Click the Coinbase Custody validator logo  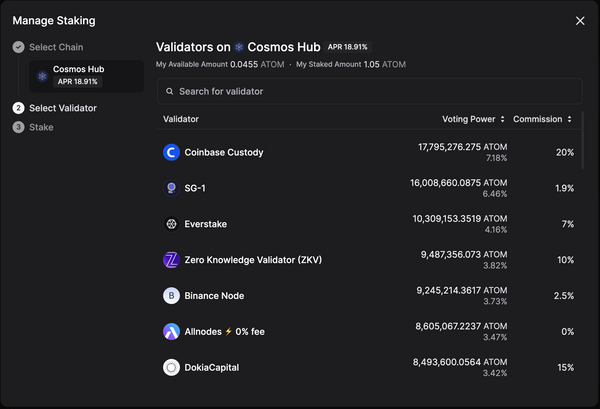point(171,152)
